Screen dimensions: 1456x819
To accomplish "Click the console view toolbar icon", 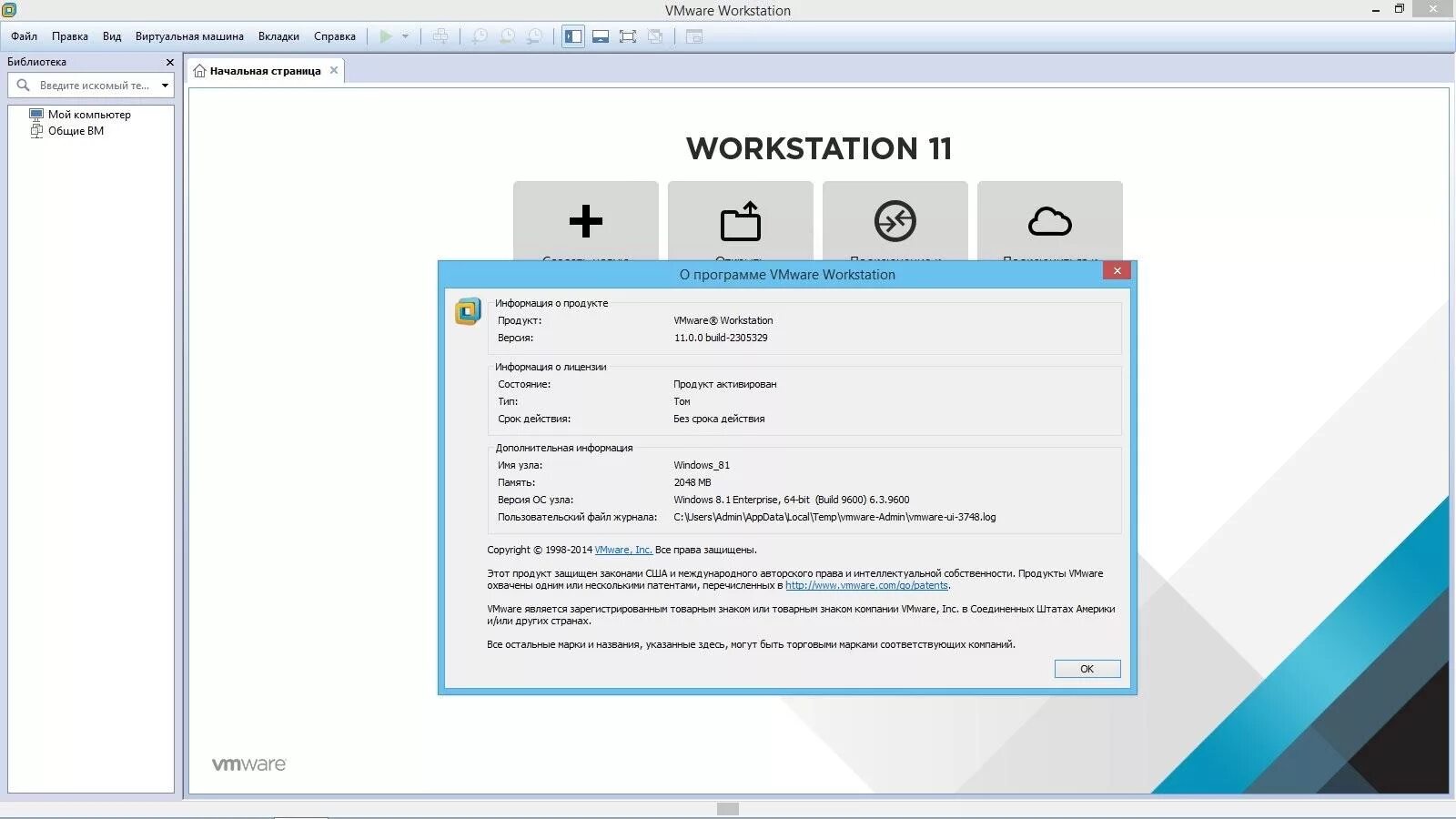I will [694, 36].
